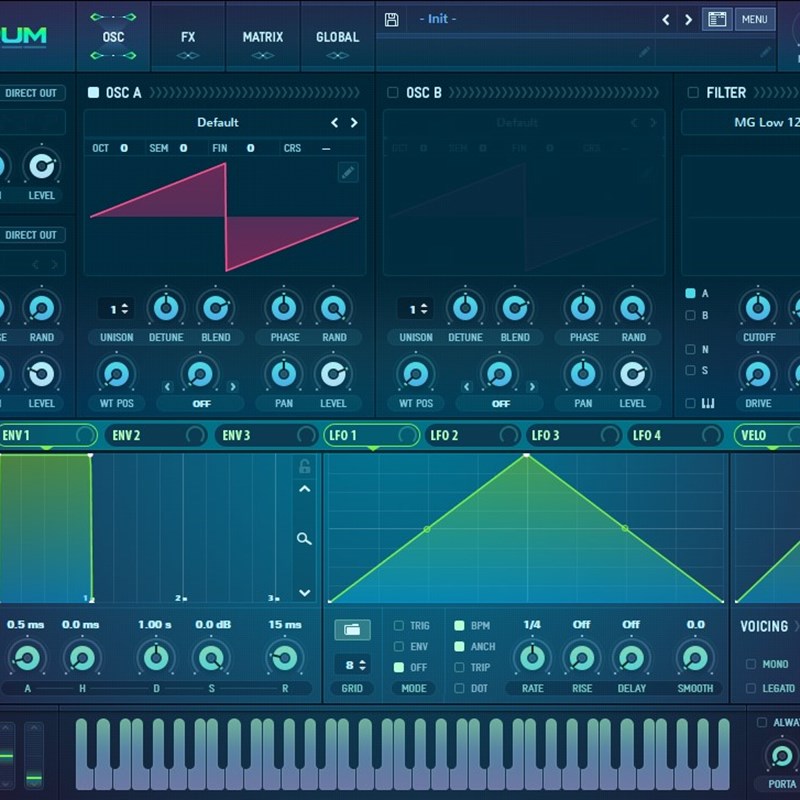Adjust the OSC A RAND knob
Image resolution: width=800 pixels, height=800 pixels.
point(333,308)
